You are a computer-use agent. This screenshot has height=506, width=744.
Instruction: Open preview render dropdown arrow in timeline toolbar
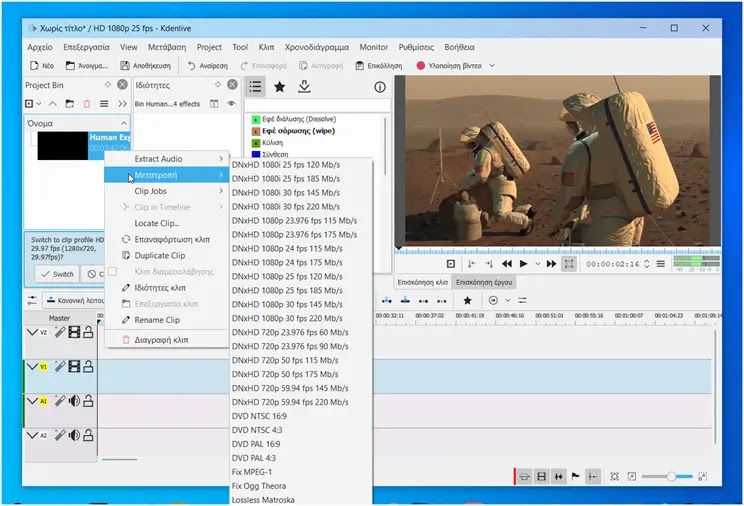click(x=507, y=300)
